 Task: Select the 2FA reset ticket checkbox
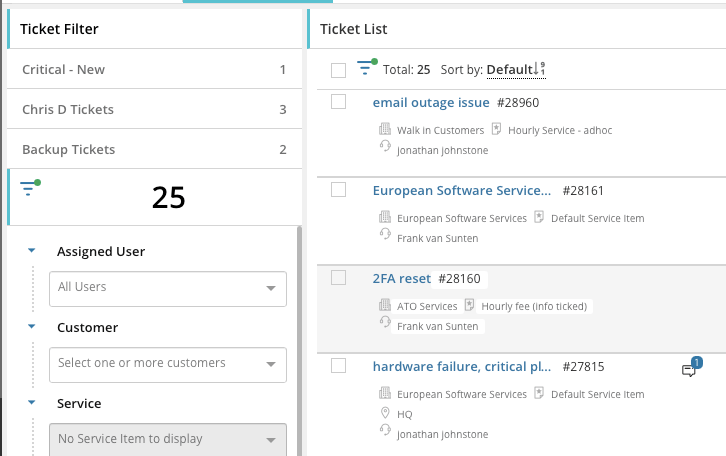coord(338,278)
